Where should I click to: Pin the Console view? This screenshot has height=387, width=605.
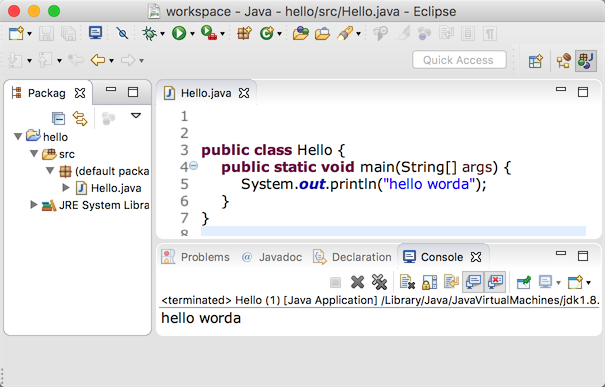click(x=524, y=282)
